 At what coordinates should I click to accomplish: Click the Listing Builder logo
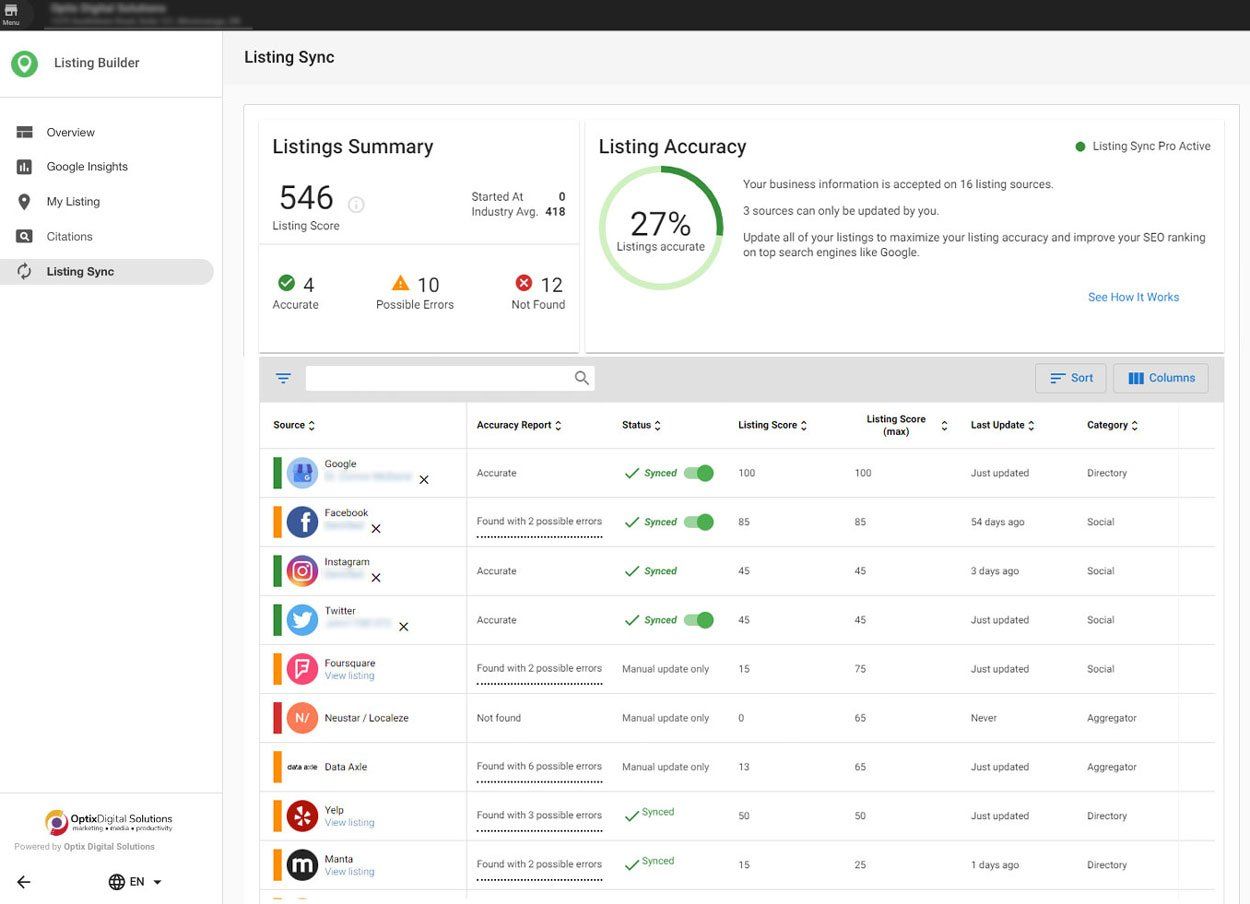point(22,61)
